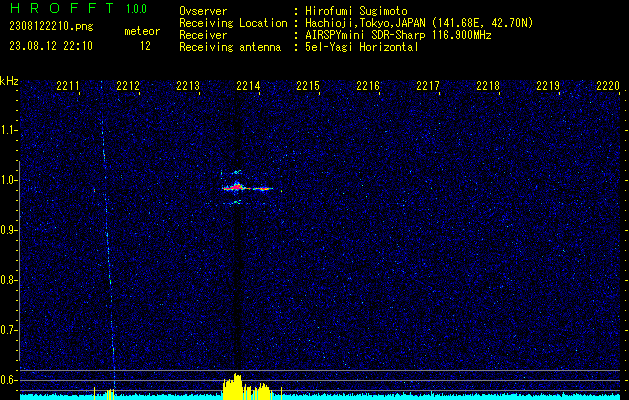Click the kHz axis unit label

(9, 81)
